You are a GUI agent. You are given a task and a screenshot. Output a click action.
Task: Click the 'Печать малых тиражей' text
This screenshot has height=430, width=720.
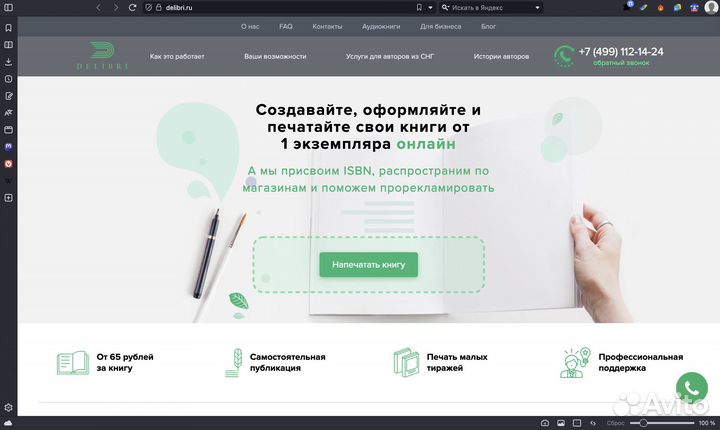(x=457, y=362)
